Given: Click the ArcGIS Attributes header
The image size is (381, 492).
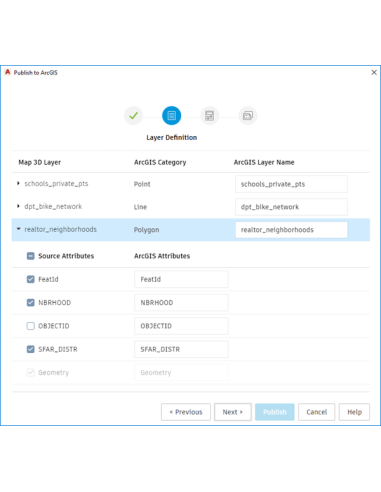Looking at the screenshot, I should tap(162, 256).
